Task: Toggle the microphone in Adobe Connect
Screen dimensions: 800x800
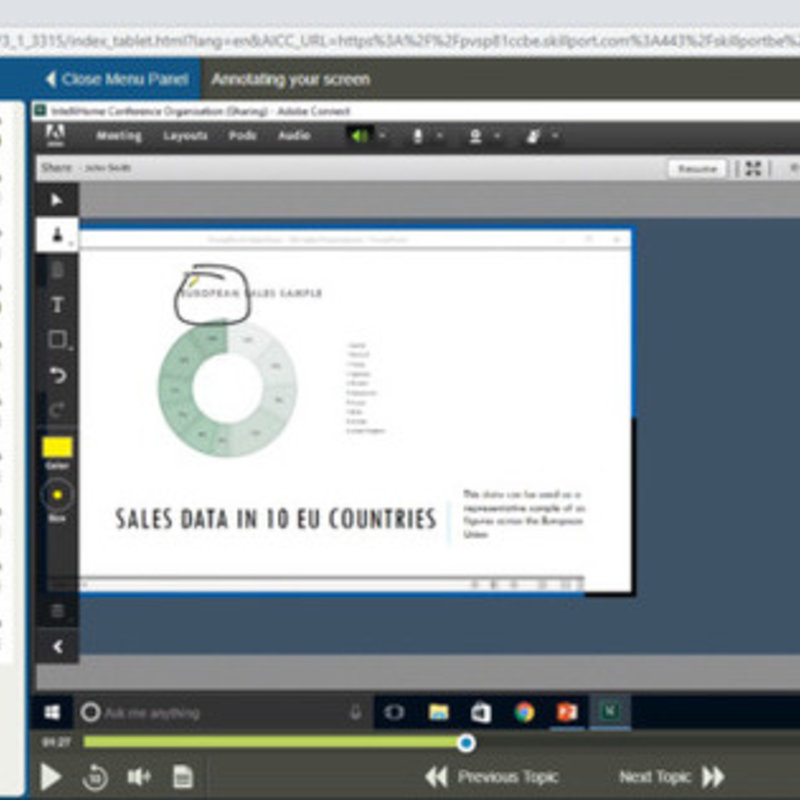Action: pos(418,136)
